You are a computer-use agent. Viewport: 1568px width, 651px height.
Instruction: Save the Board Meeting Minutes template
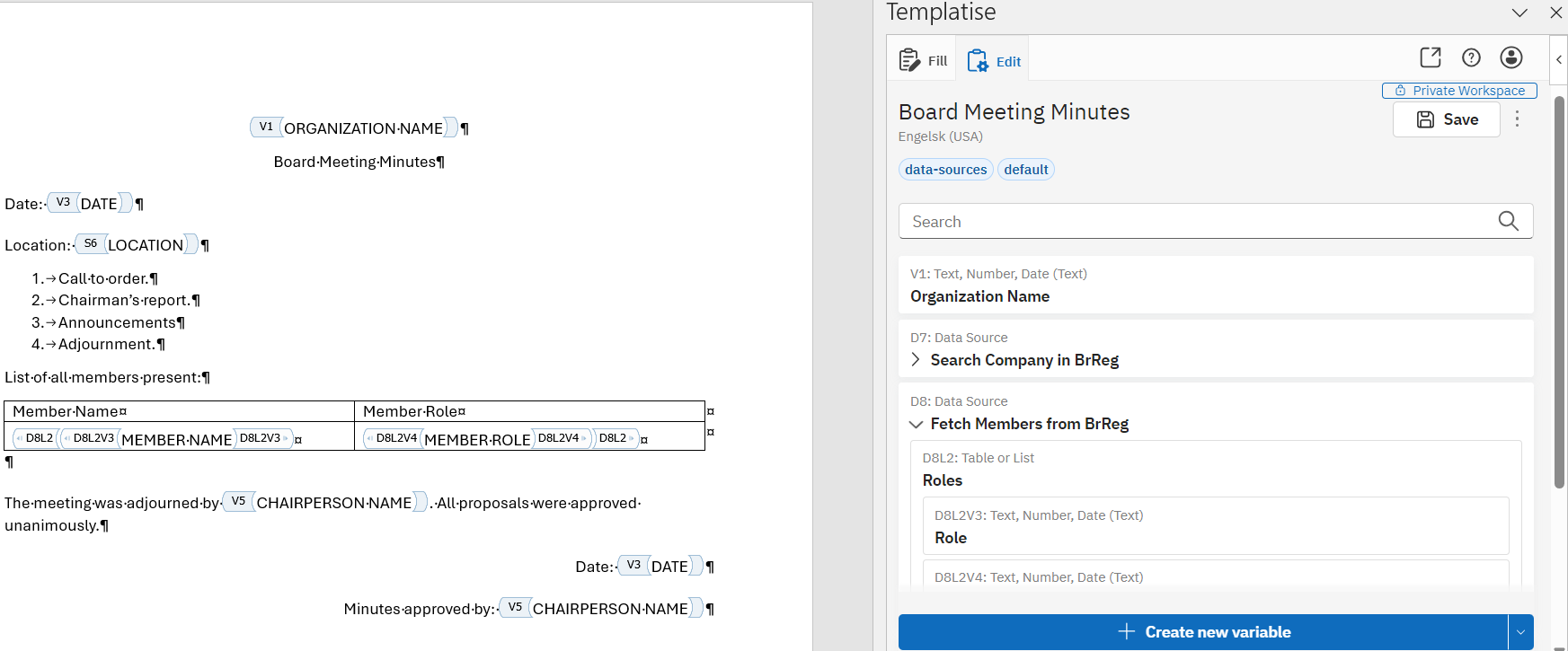(1447, 119)
